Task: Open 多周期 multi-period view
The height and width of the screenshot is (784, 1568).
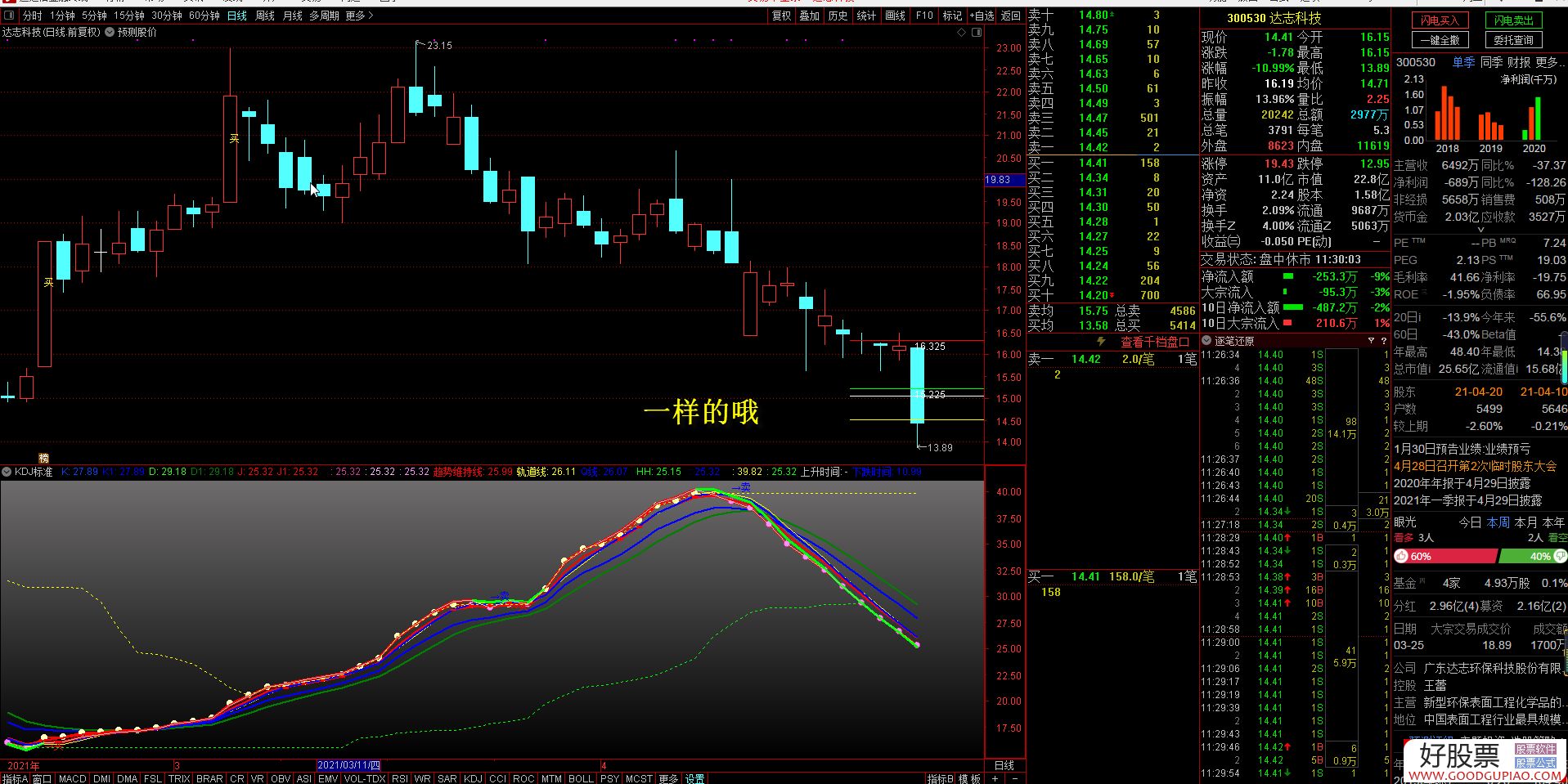Action: coord(324,16)
